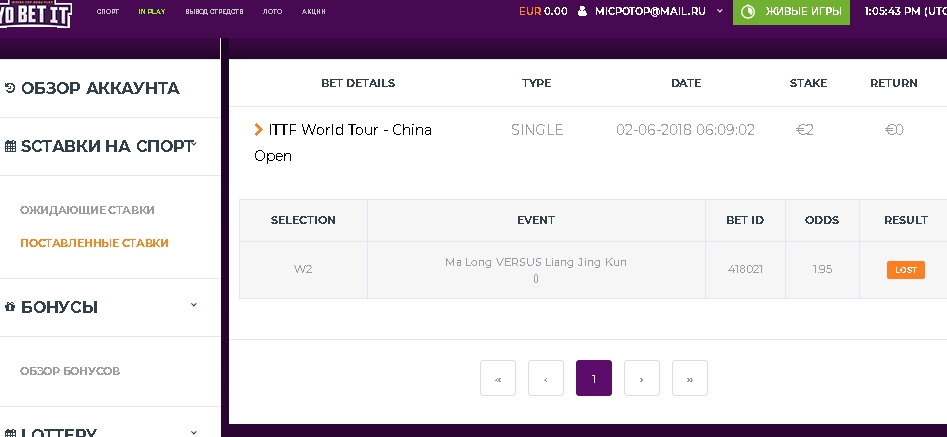The height and width of the screenshot is (437, 947).
Task: Click Ma Long VERSUS Liang Jing Kun
Action: [536, 262]
